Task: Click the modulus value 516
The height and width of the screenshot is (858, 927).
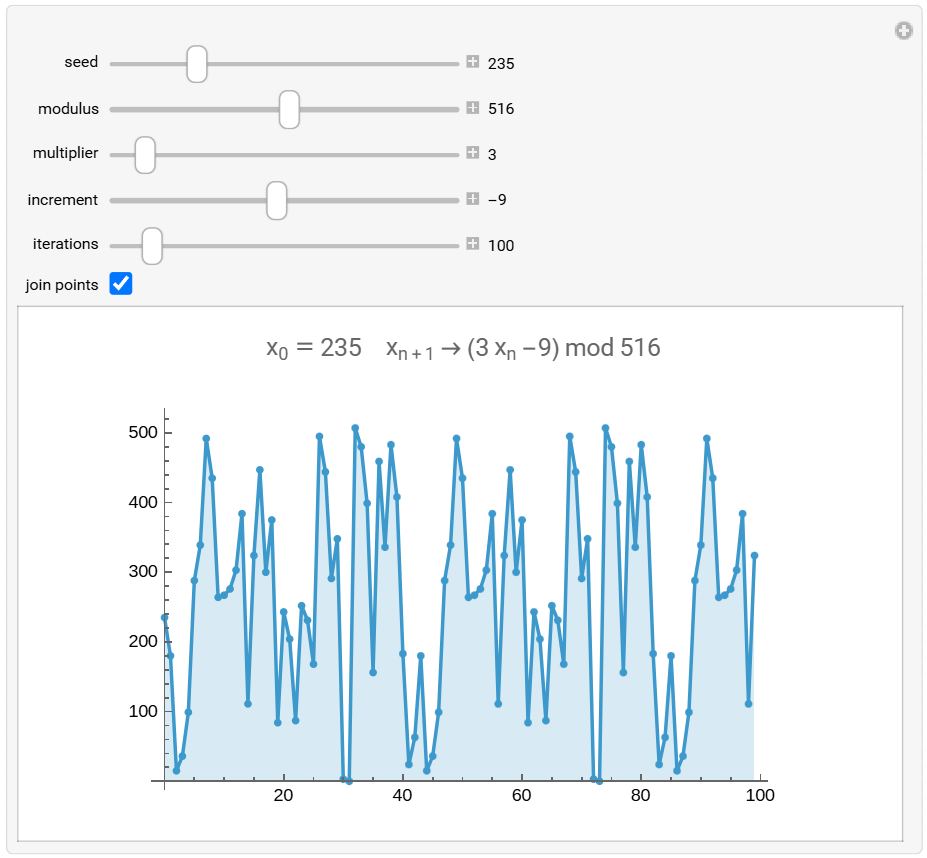Action: tap(500, 109)
